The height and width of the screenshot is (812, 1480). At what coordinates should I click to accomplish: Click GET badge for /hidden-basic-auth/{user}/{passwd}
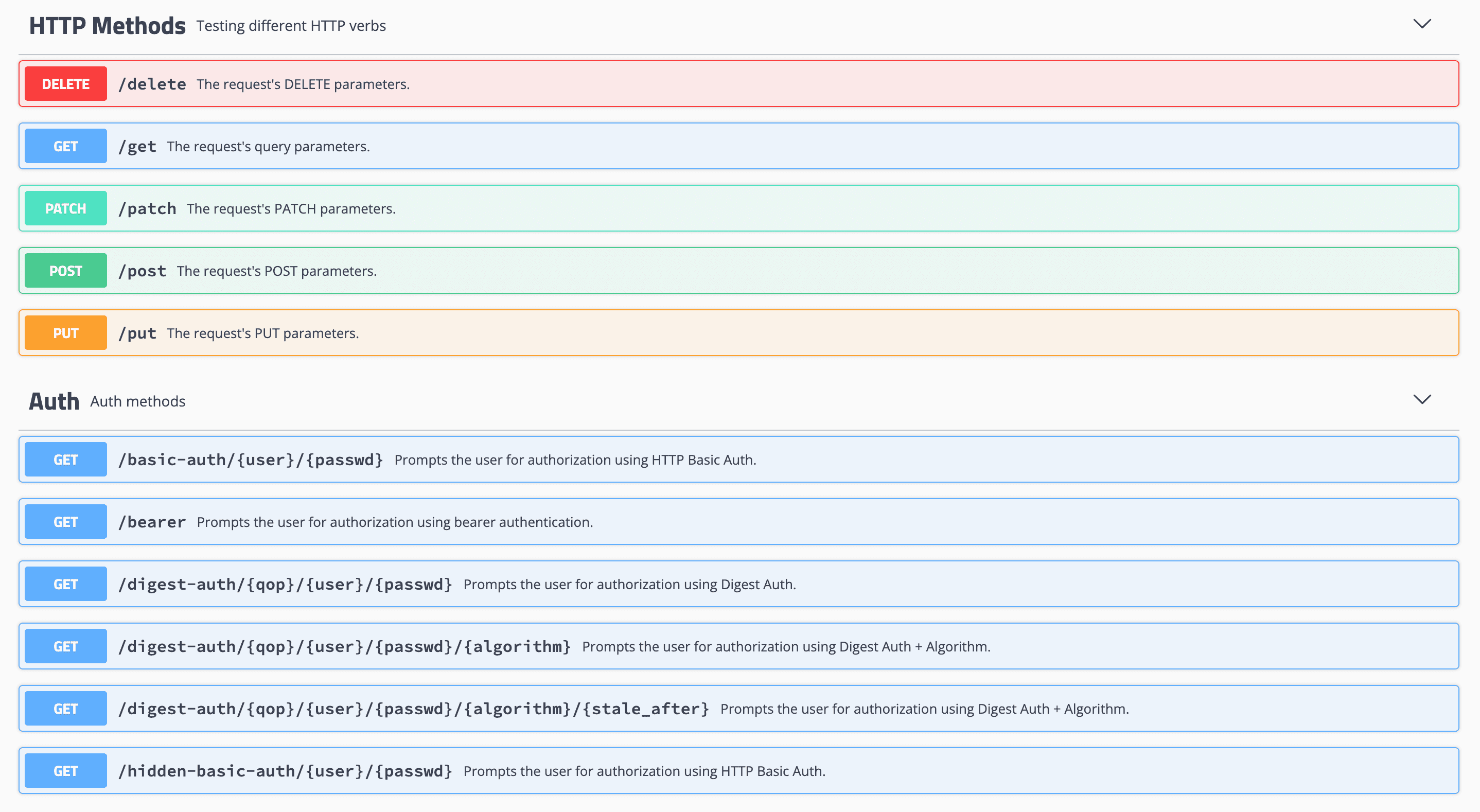tap(65, 771)
